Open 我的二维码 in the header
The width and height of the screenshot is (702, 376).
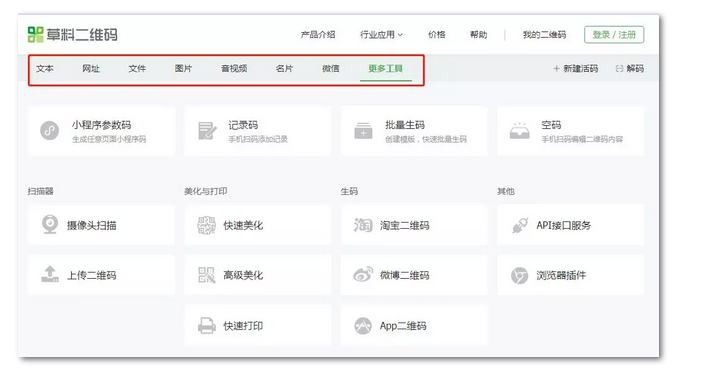tap(544, 34)
